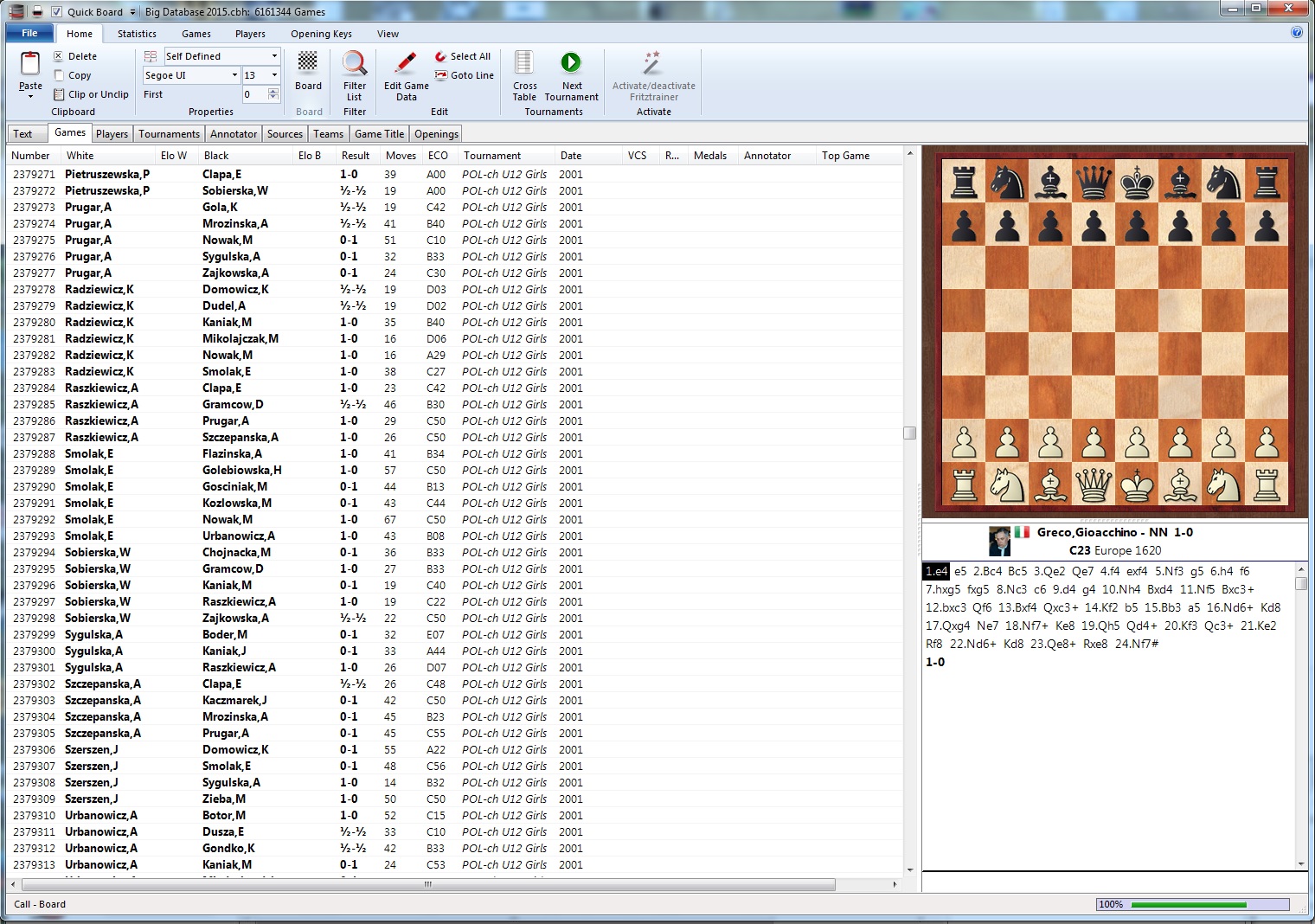This screenshot has width=1315, height=924.
Task: Open the View ribbon tab
Action: tap(388, 34)
